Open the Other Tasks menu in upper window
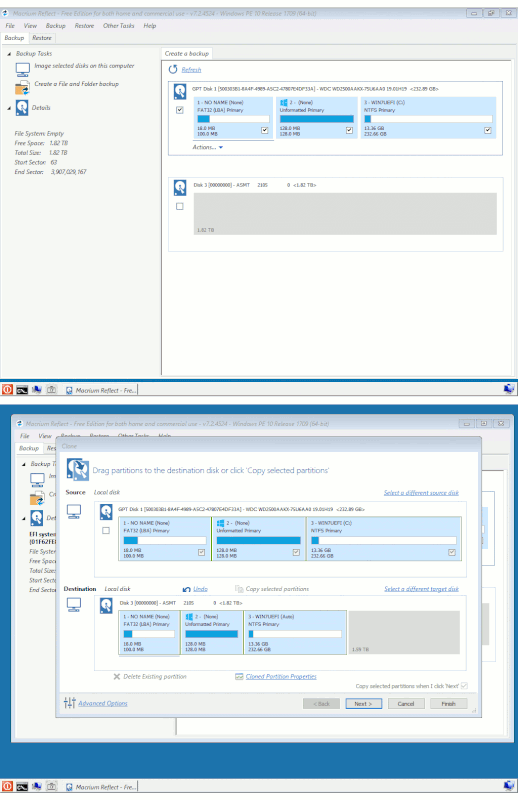Screen dimensions: 518x800 (118, 26)
